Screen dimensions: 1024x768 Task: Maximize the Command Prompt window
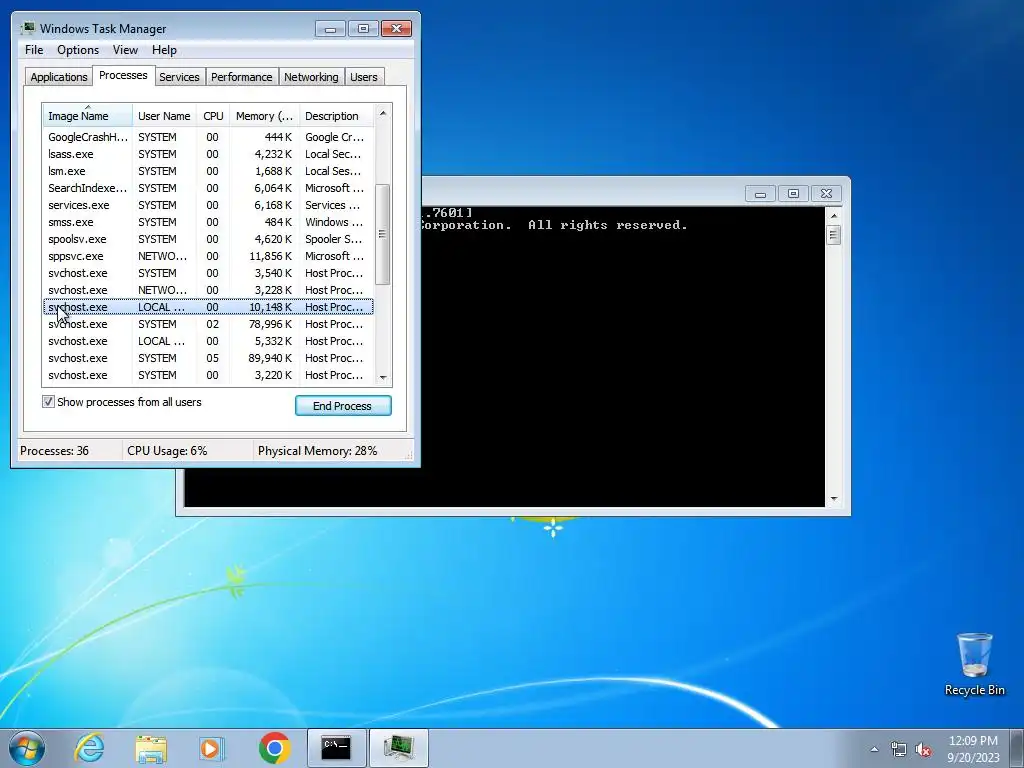pos(793,194)
